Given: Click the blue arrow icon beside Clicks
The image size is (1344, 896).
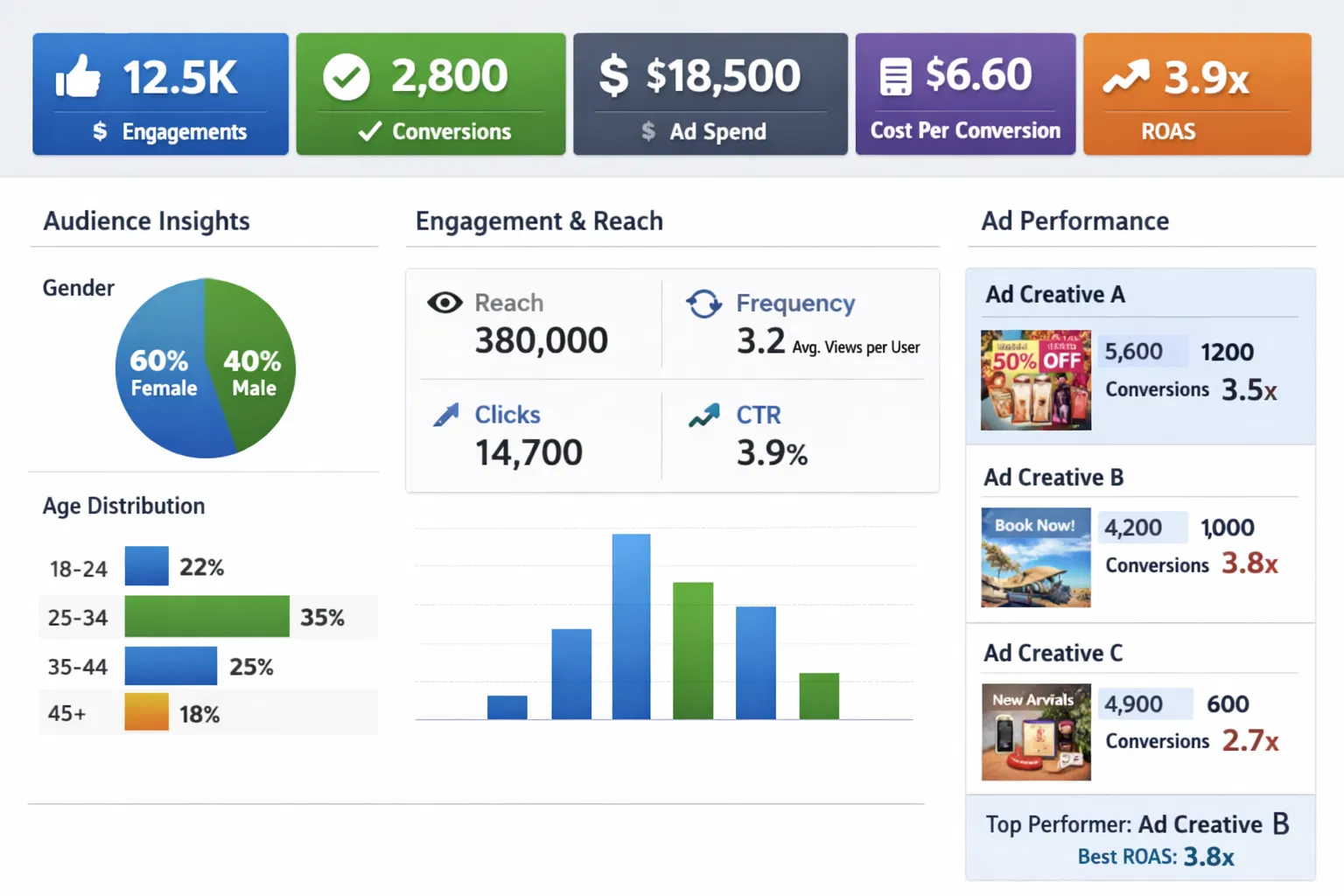Looking at the screenshot, I should pyautogui.click(x=446, y=415).
